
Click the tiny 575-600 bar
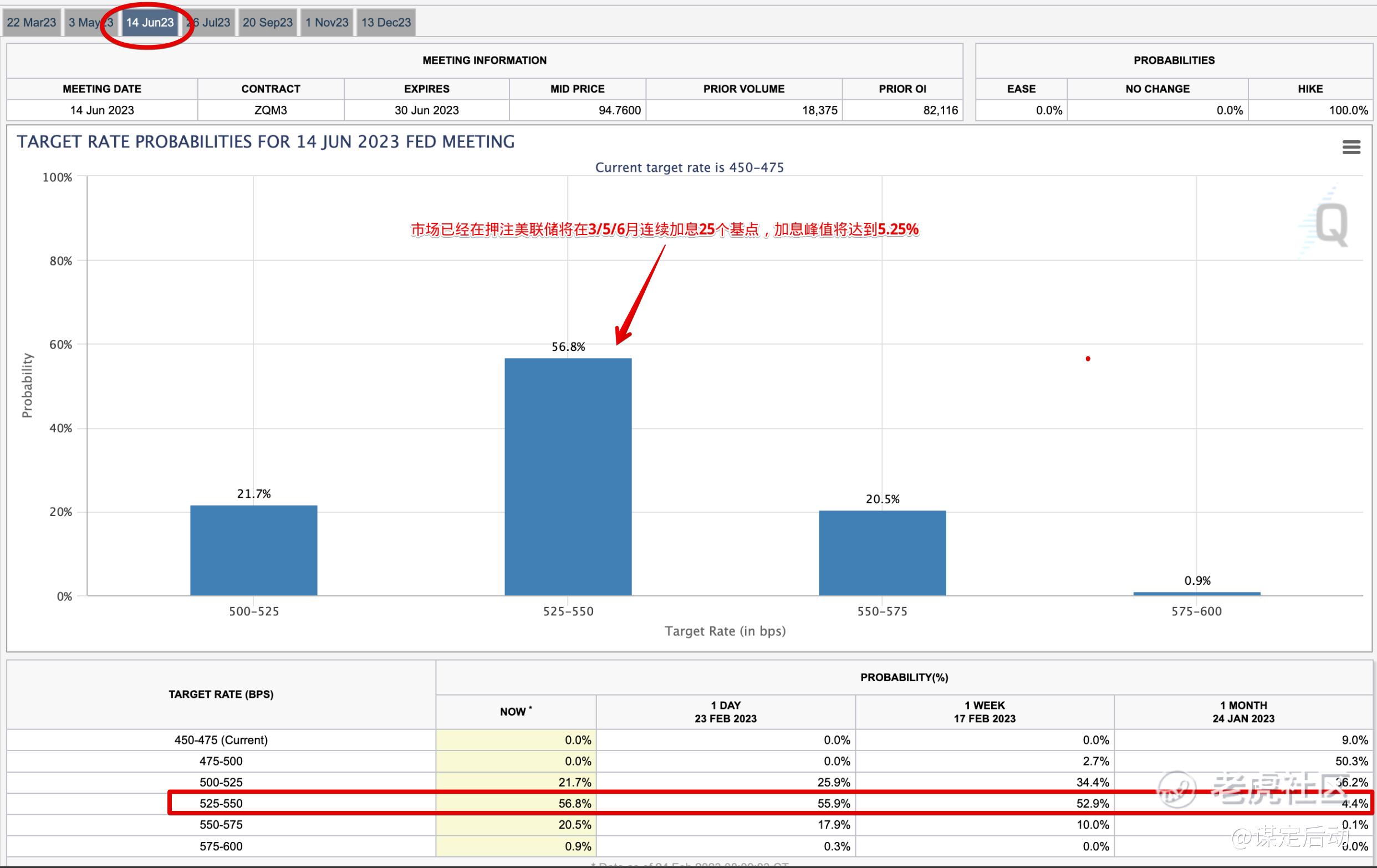click(x=1196, y=594)
